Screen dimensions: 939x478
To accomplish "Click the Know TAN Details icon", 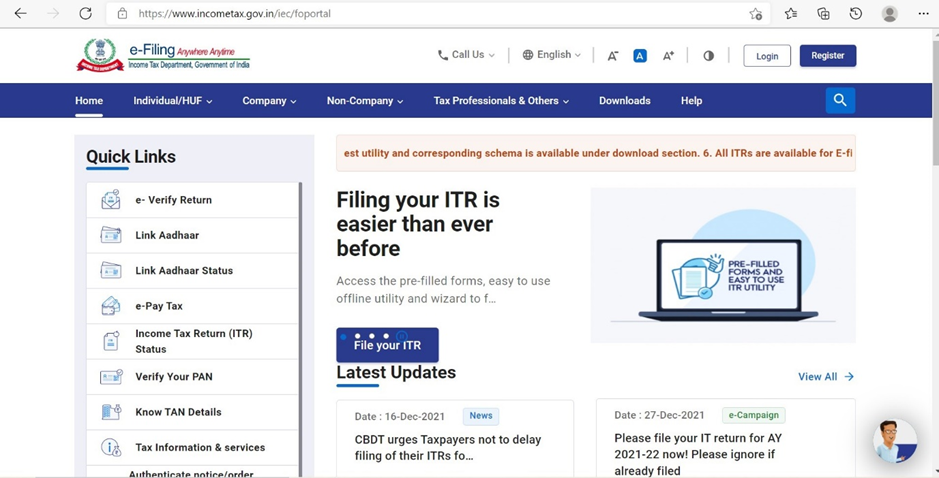I will (111, 412).
